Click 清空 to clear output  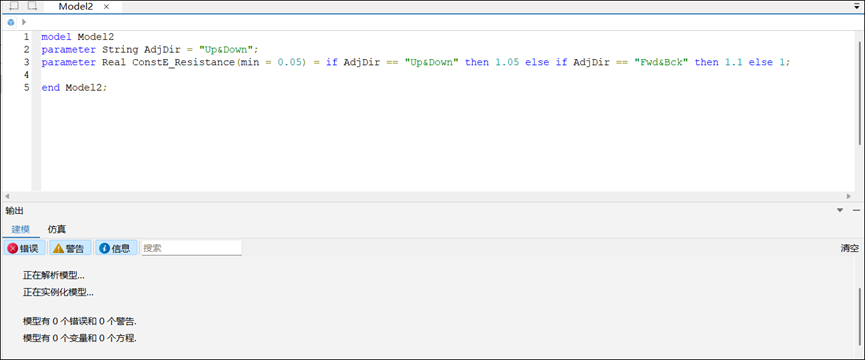[x=850, y=248]
